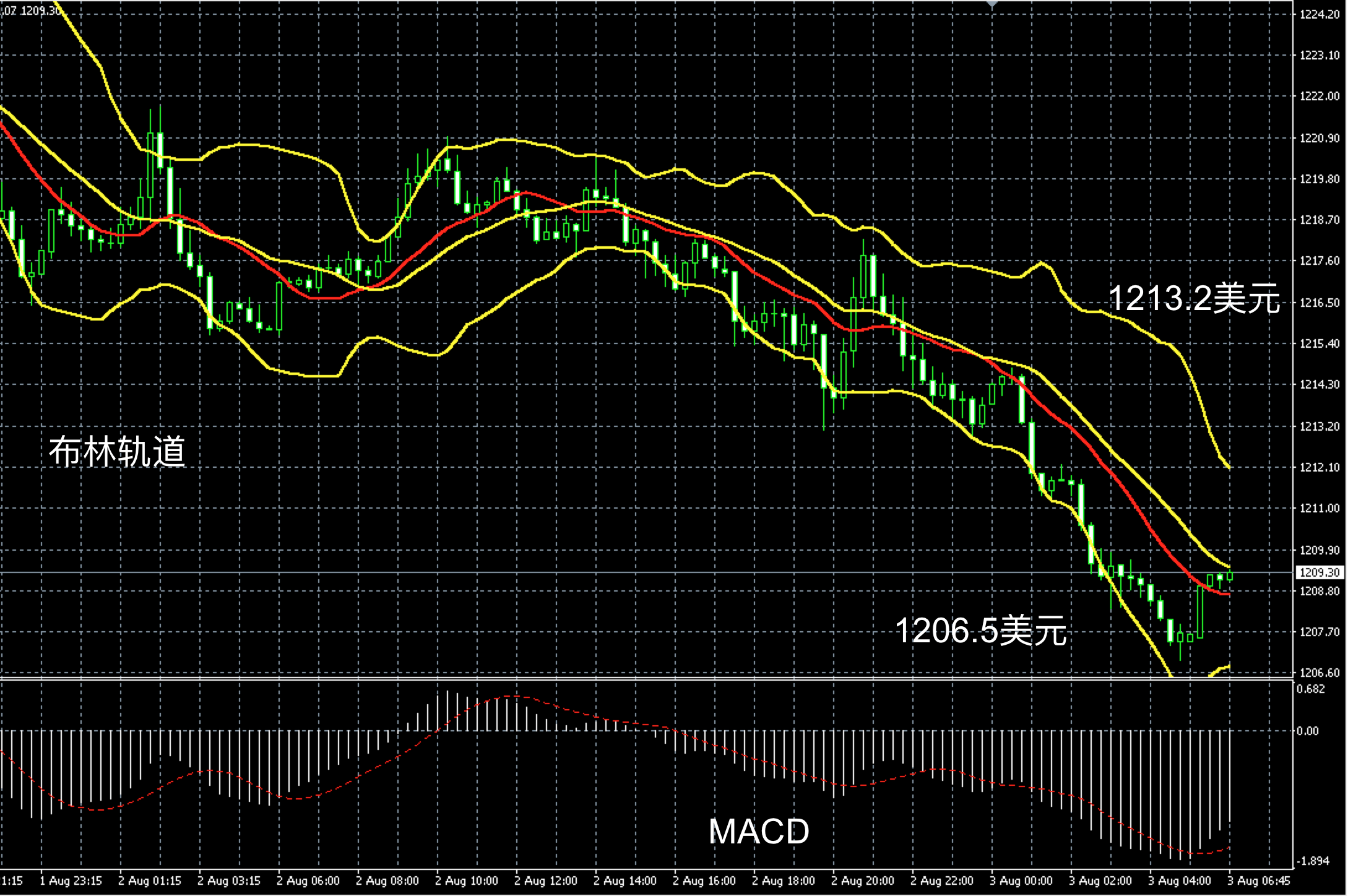Click the 1206.5美元 price annotation
The image size is (1348, 896).
point(980,631)
